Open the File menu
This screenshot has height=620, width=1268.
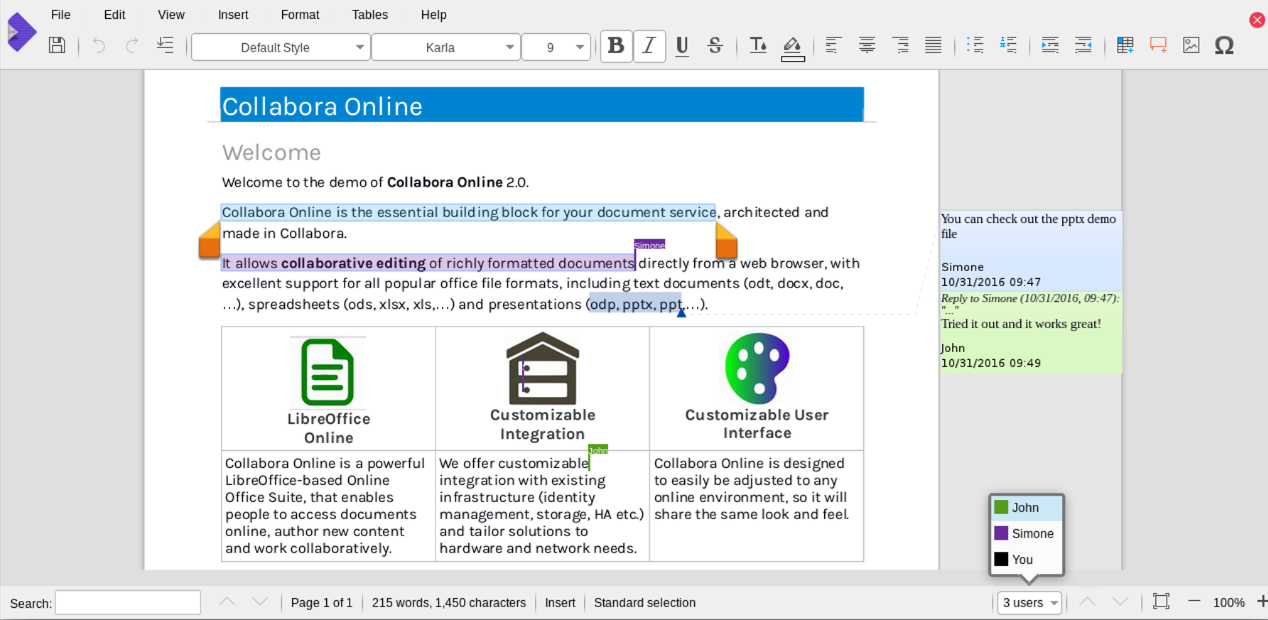coord(61,15)
